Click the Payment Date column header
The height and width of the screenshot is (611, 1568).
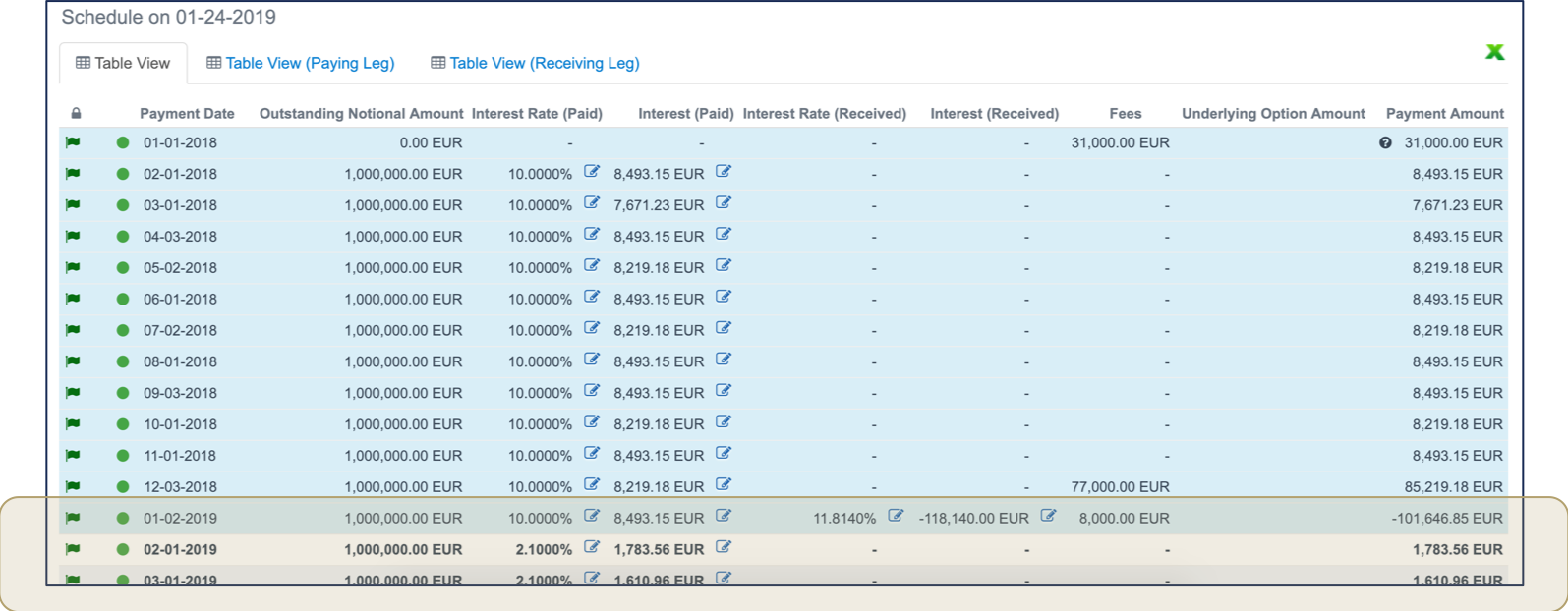(187, 114)
